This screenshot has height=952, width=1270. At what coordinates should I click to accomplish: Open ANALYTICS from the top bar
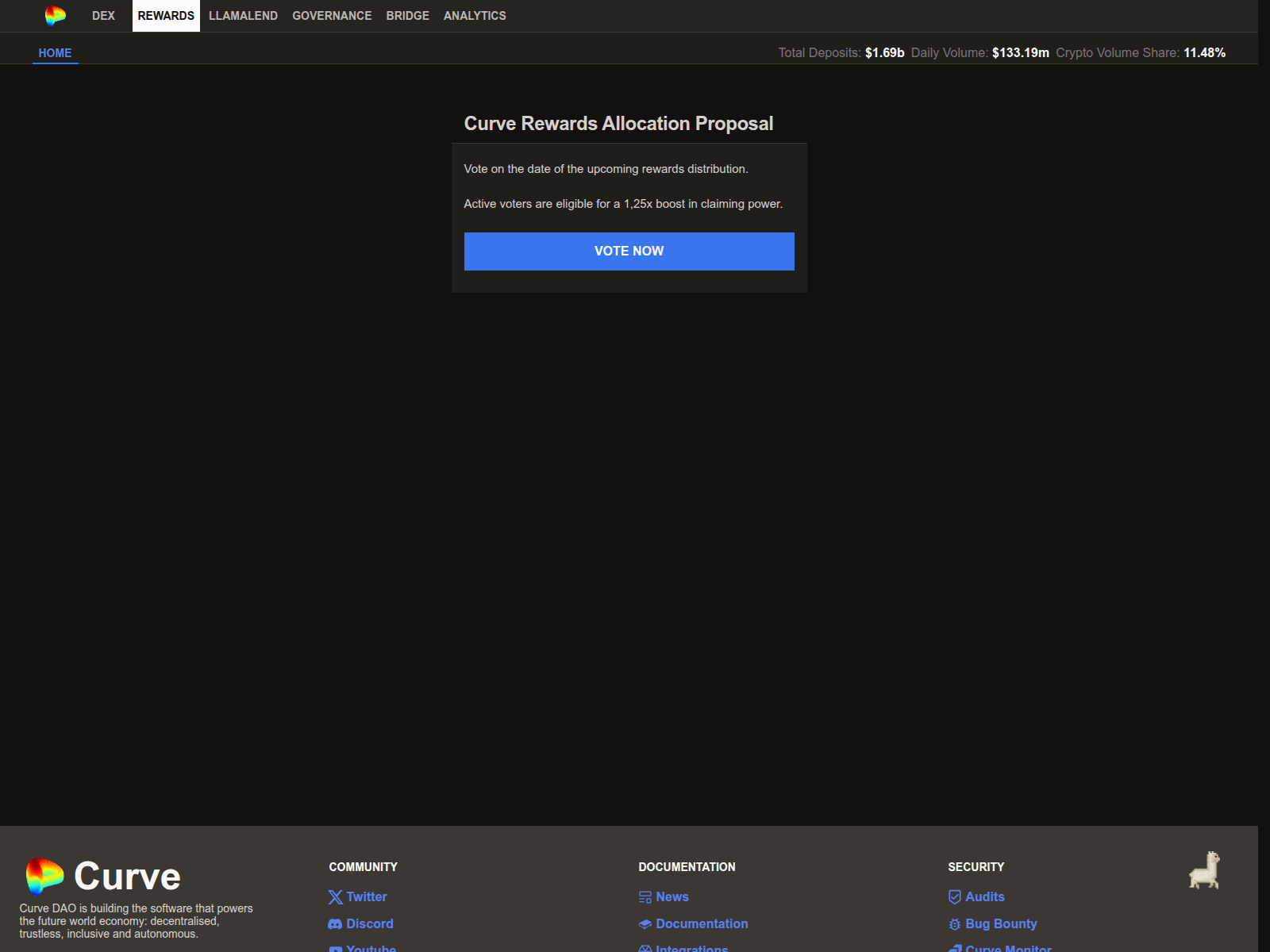point(475,16)
